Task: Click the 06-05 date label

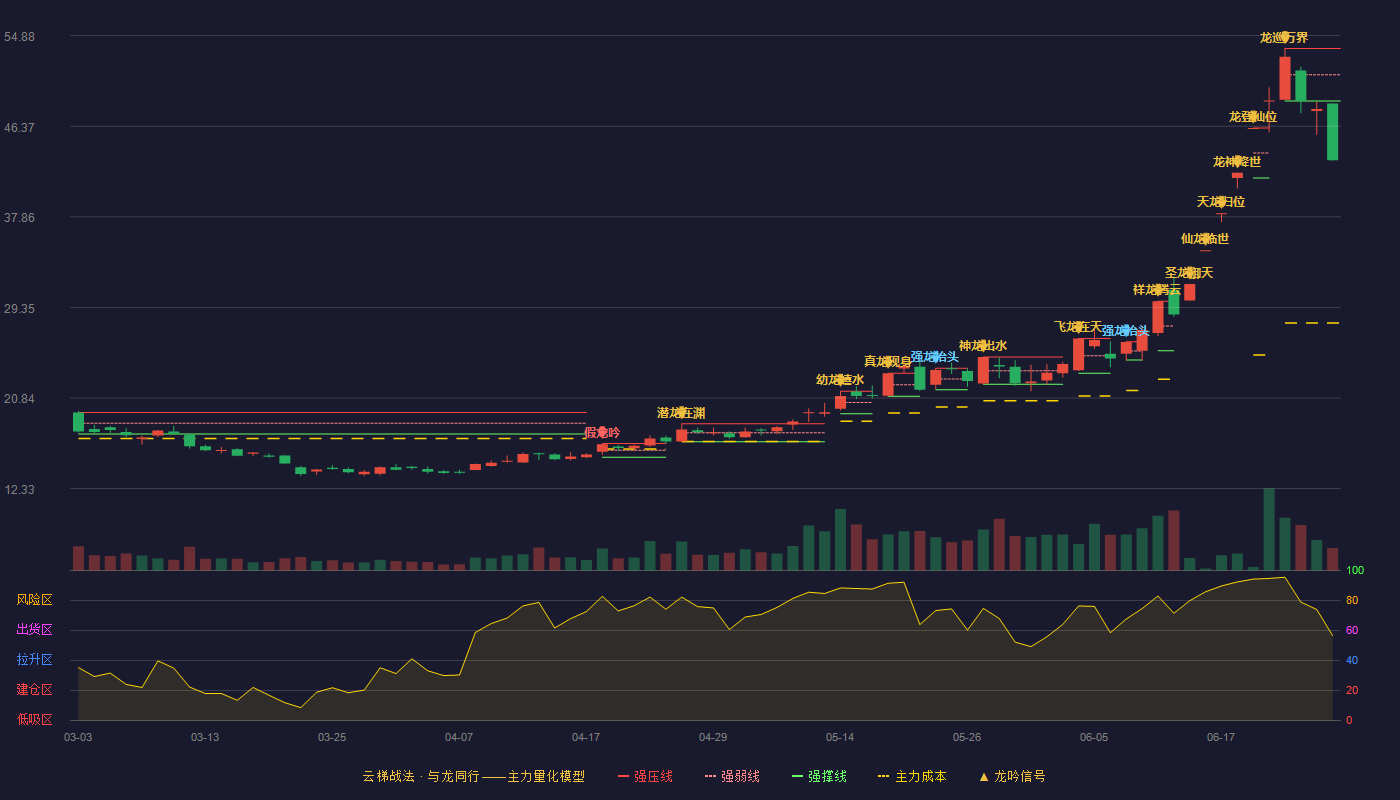Action: [x=1094, y=737]
